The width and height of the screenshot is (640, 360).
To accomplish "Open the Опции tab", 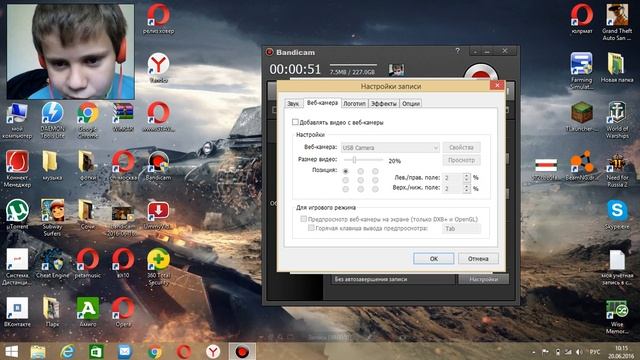I will click(x=411, y=104).
